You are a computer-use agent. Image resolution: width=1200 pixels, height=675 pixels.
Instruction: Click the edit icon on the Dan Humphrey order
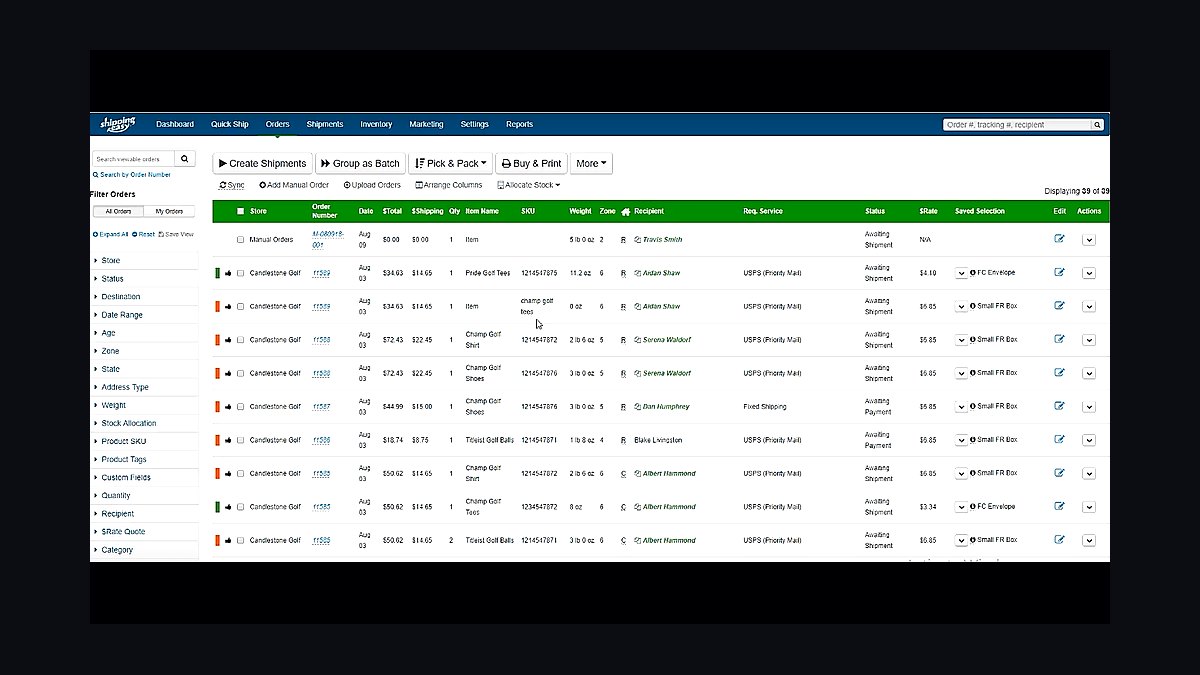1059,406
